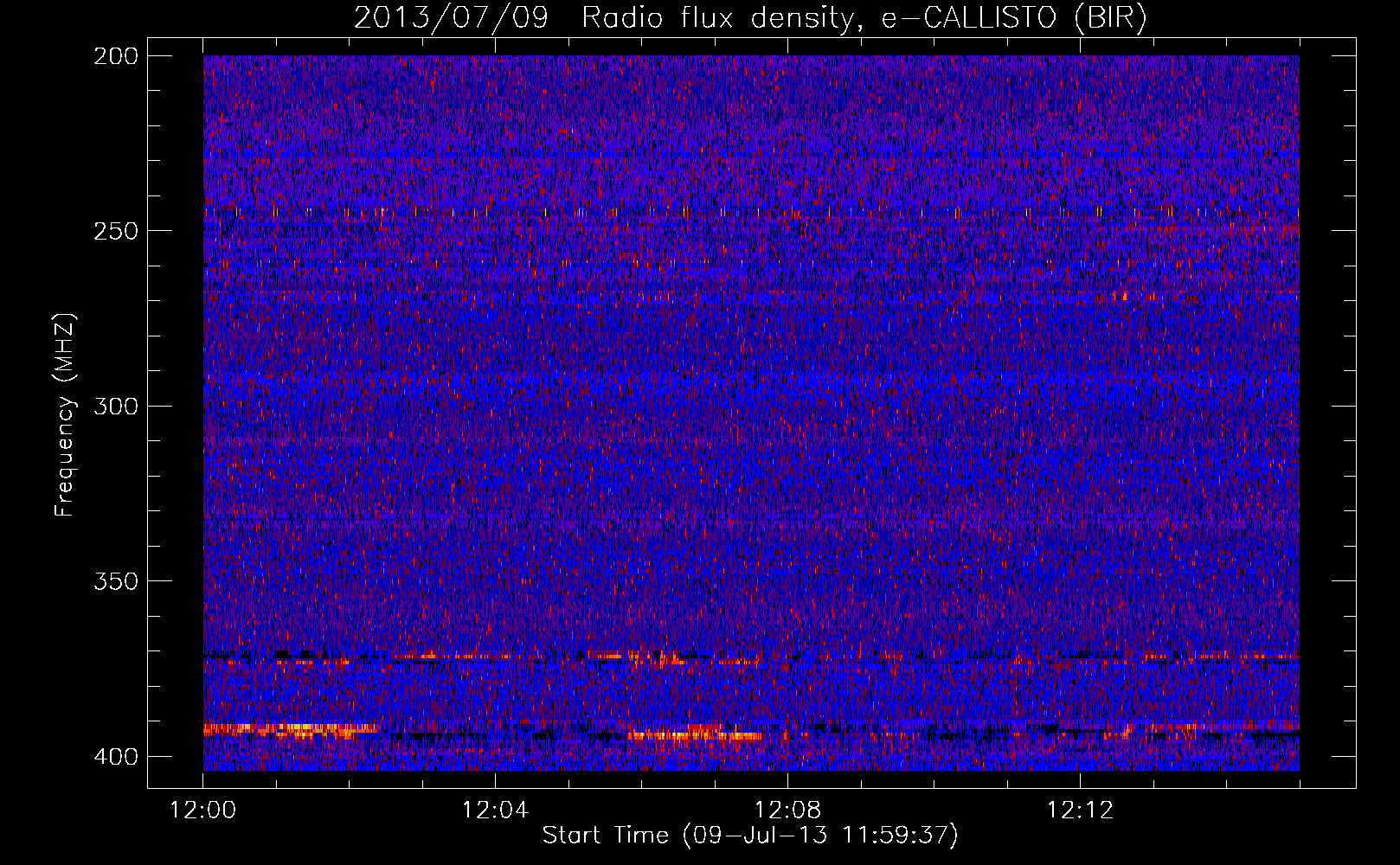Viewport: 1400px width, 865px height.
Task: Click the "Start Time (09-Jul-13 11:59:37)" axis label
Action: (750, 836)
